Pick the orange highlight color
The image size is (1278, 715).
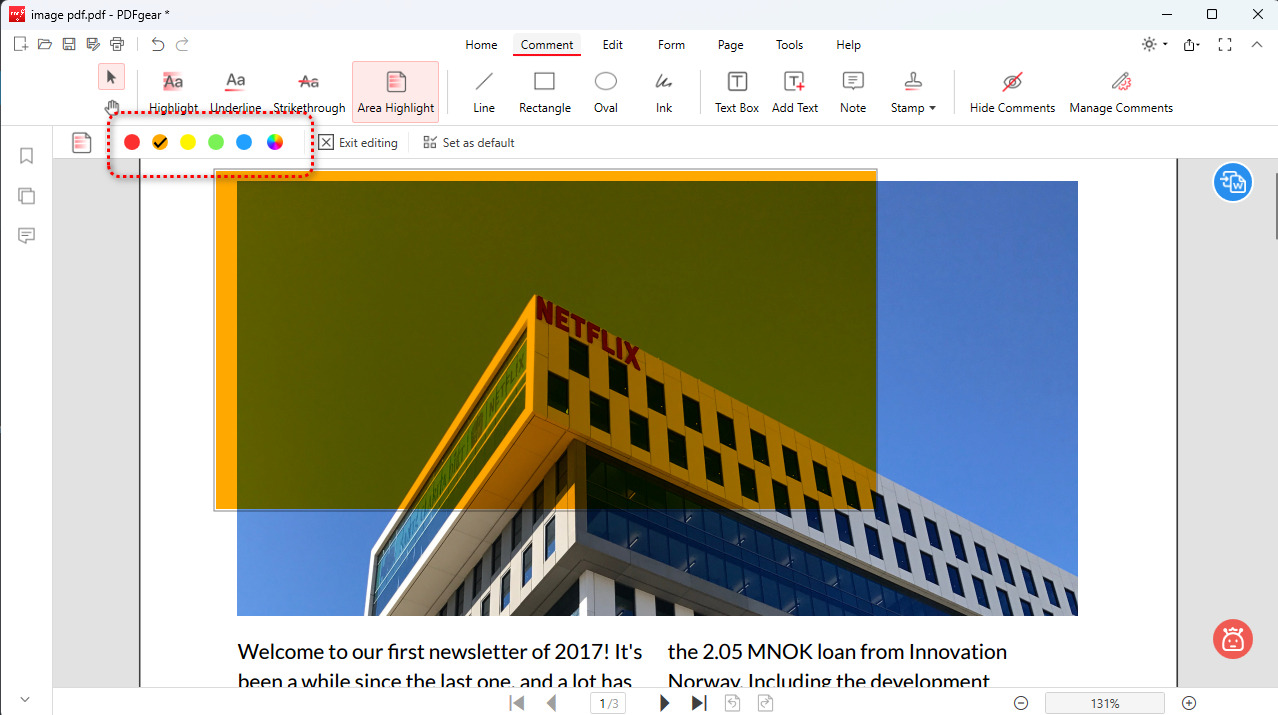pos(160,143)
